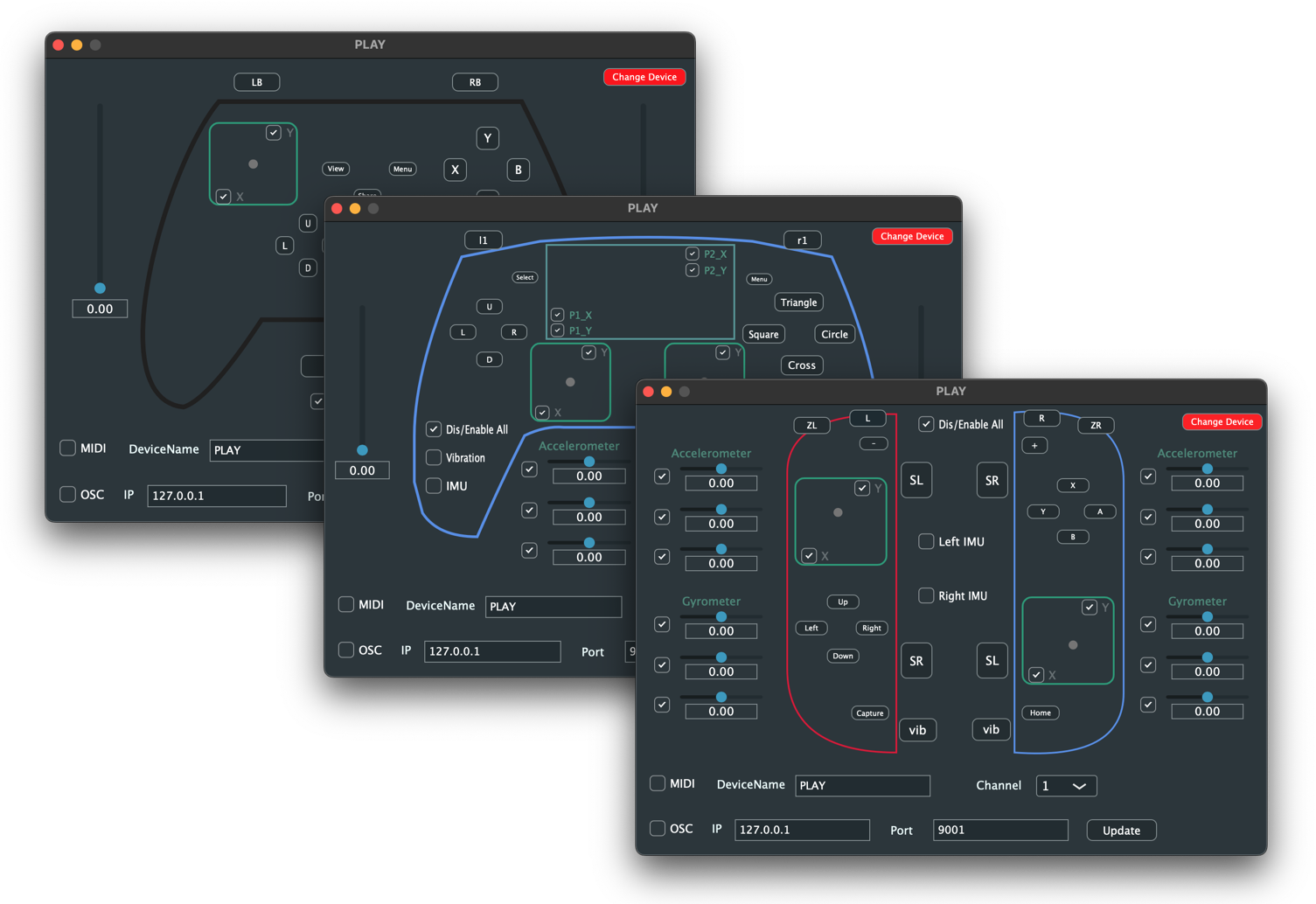
Task: Toggle P2_X checkbox in middle window touchpad
Action: 692,254
